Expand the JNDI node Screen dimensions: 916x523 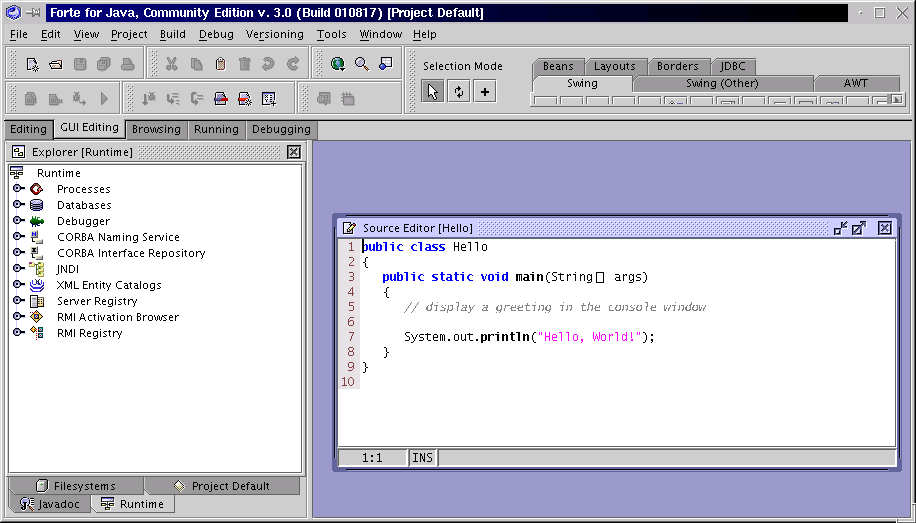tap(18, 268)
